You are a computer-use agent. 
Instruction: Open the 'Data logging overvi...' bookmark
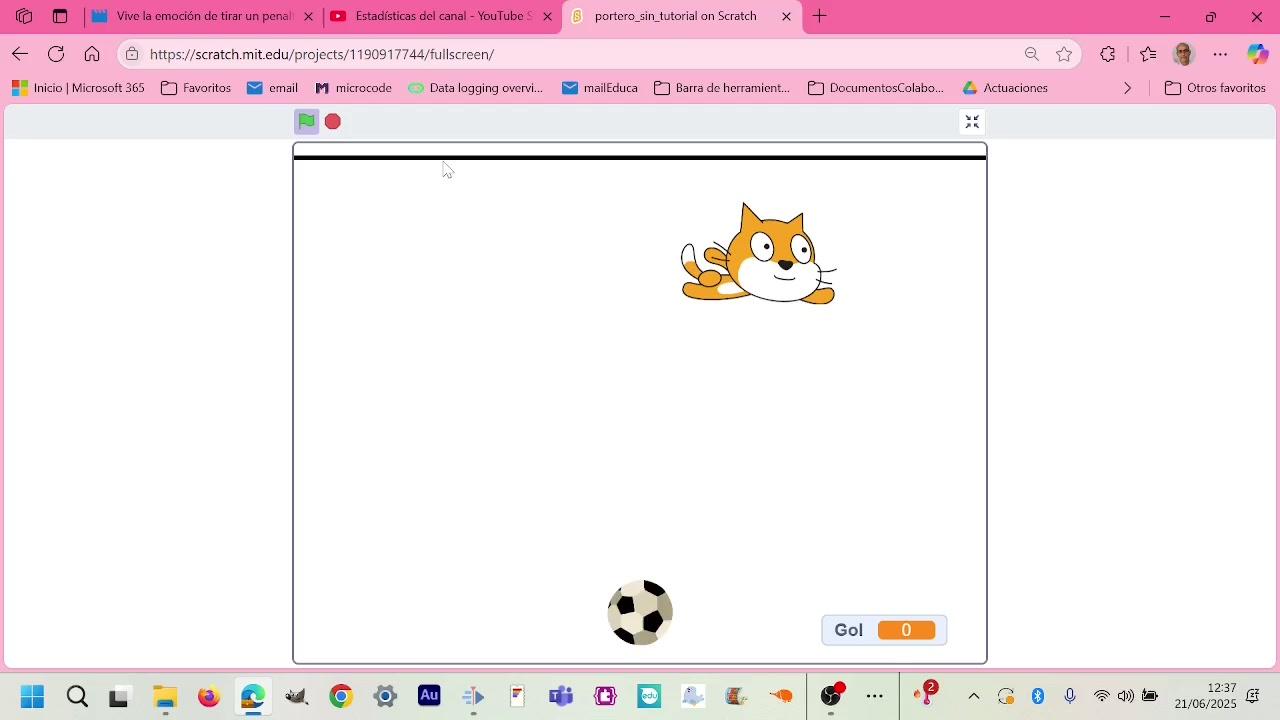point(475,88)
